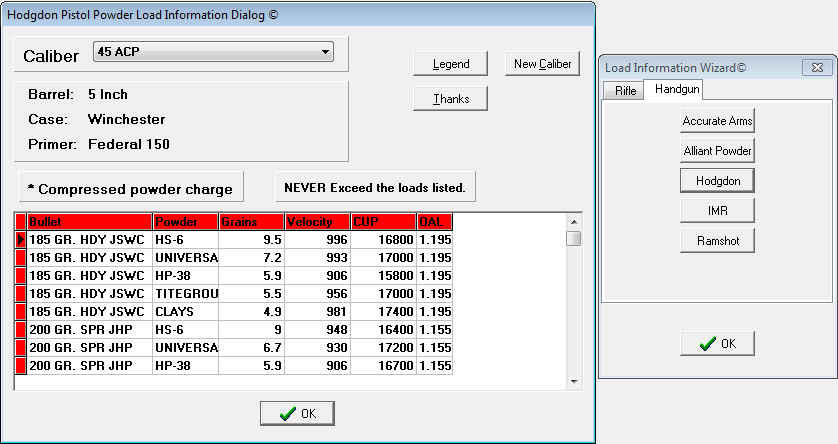838x444 pixels.
Task: Open the Caliber dropdown showing 45 ACP
Action: tap(213, 52)
